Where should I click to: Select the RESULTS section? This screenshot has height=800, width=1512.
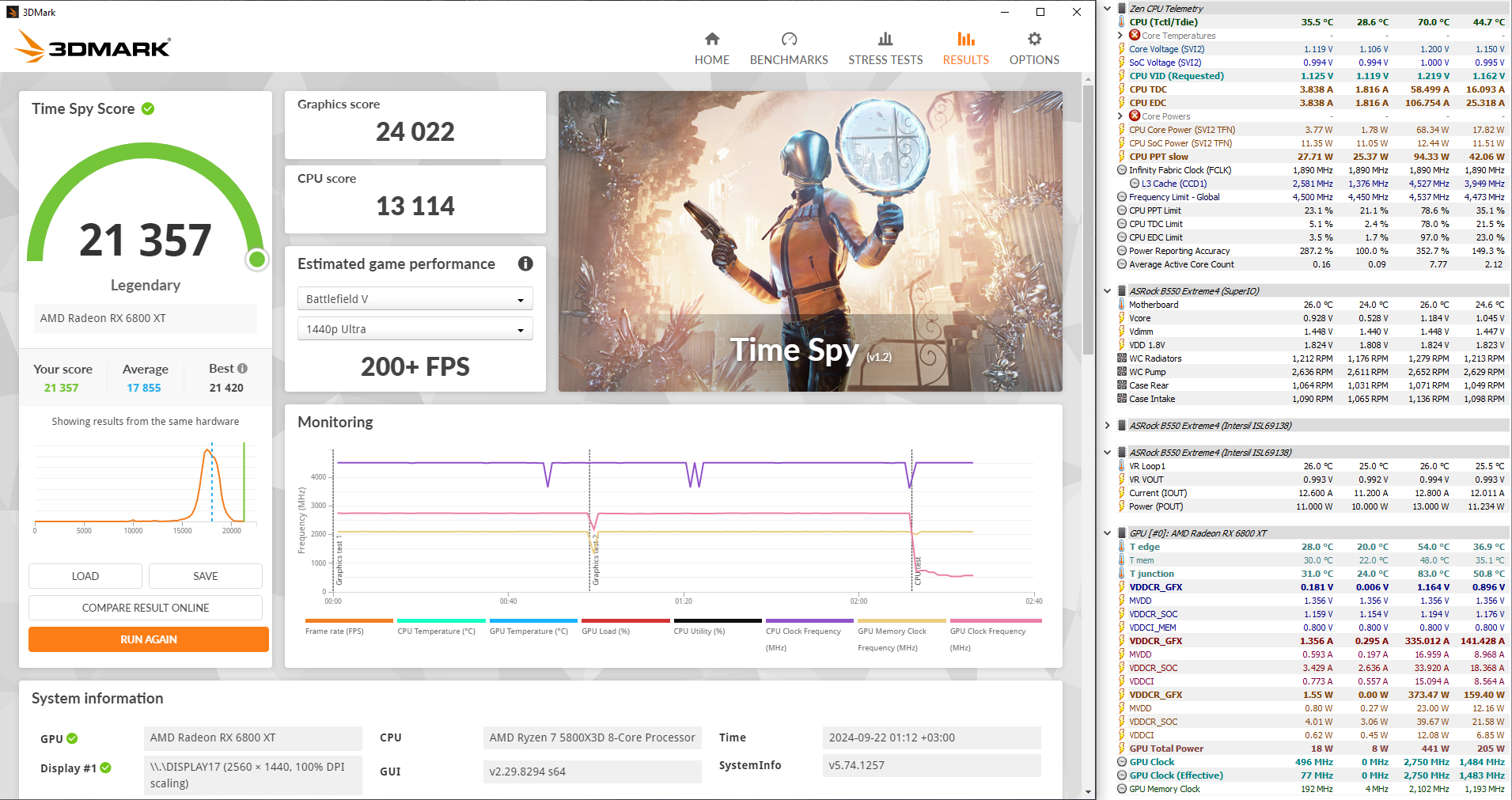[966, 49]
